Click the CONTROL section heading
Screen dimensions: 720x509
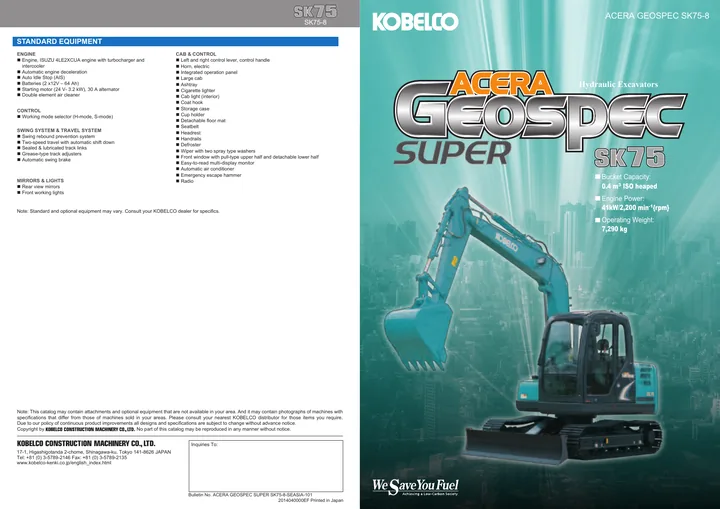(29, 111)
